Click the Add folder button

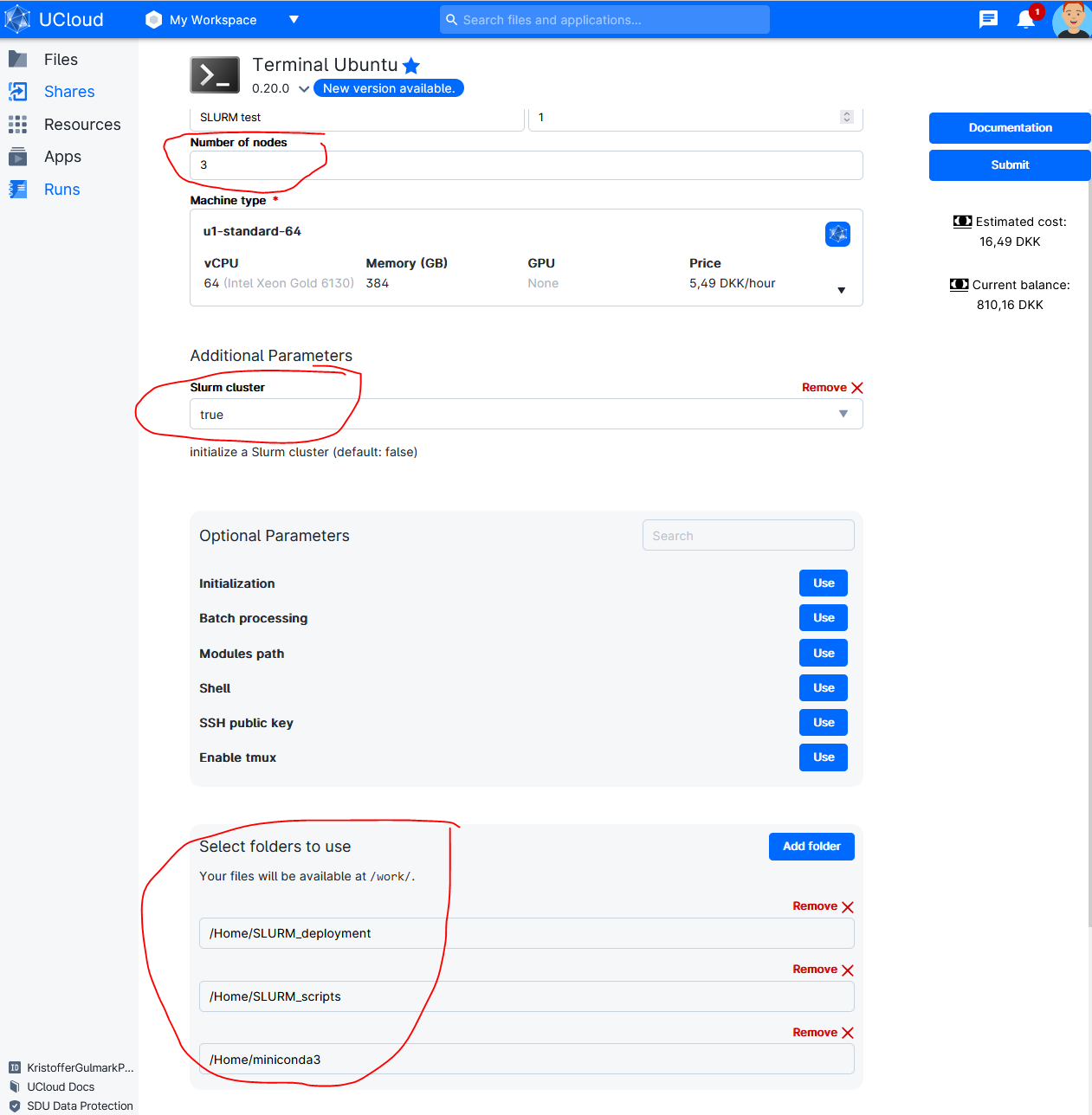click(811, 847)
